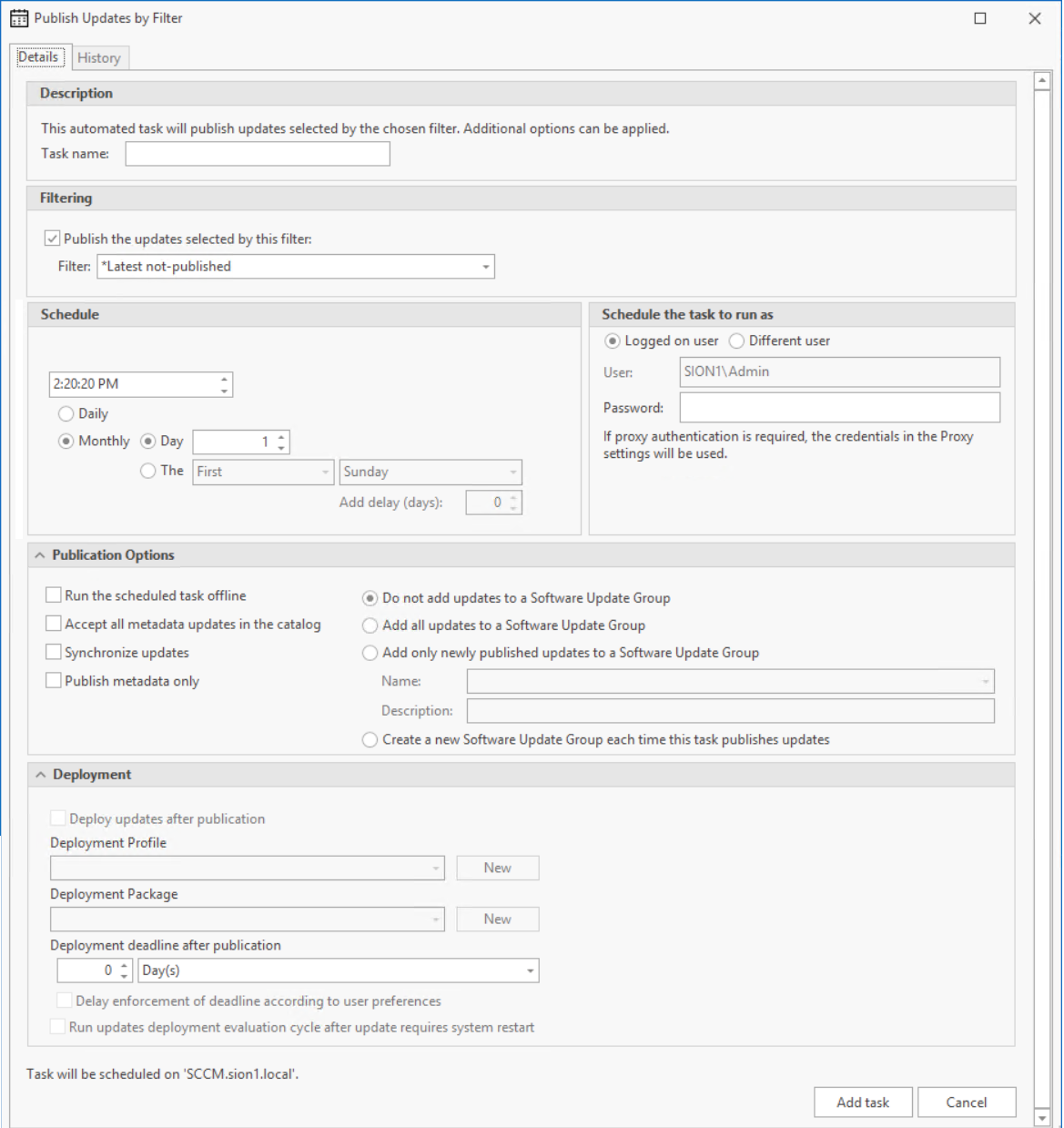Switch to the History tab
Viewport: 1064px width, 1128px height.
[99, 58]
